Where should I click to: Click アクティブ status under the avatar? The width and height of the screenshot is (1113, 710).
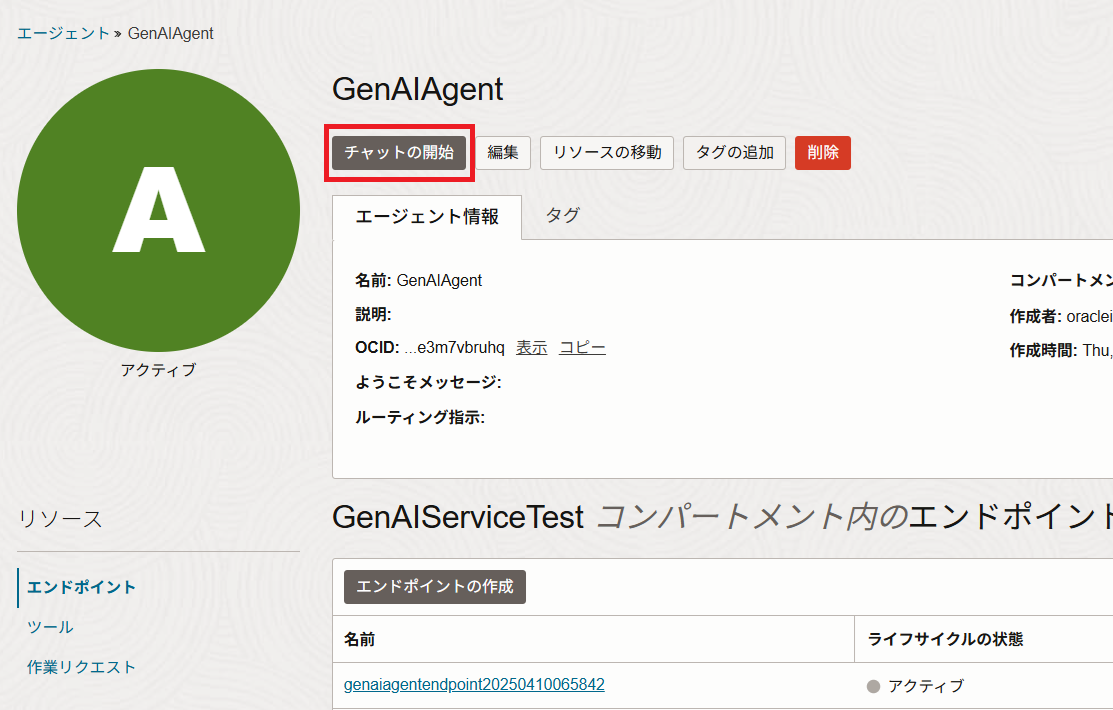pos(158,370)
